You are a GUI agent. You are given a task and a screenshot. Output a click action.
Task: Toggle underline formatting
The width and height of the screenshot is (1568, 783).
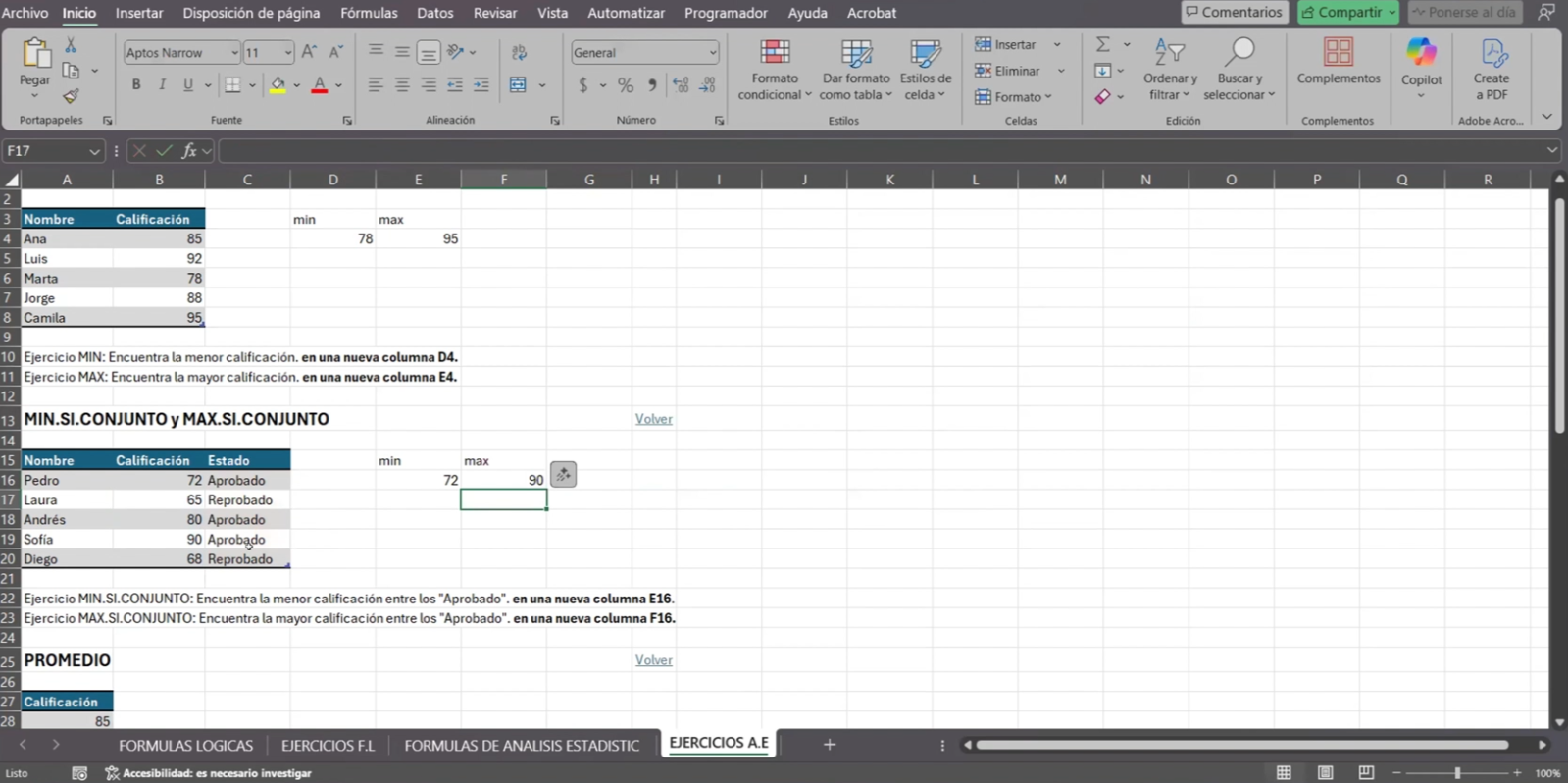click(187, 85)
